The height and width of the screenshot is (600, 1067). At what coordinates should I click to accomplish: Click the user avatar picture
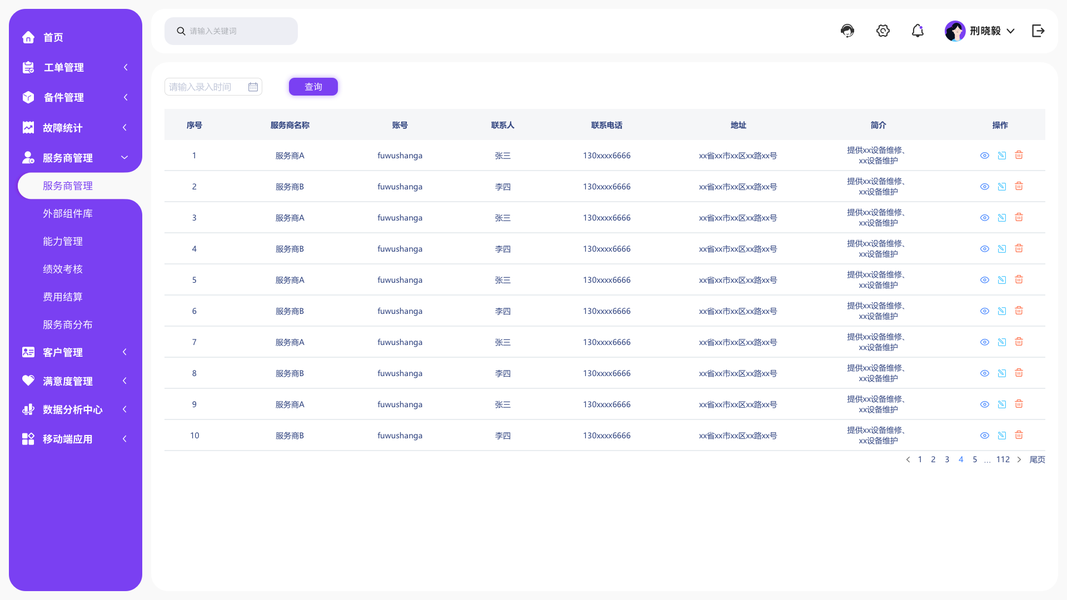click(955, 31)
